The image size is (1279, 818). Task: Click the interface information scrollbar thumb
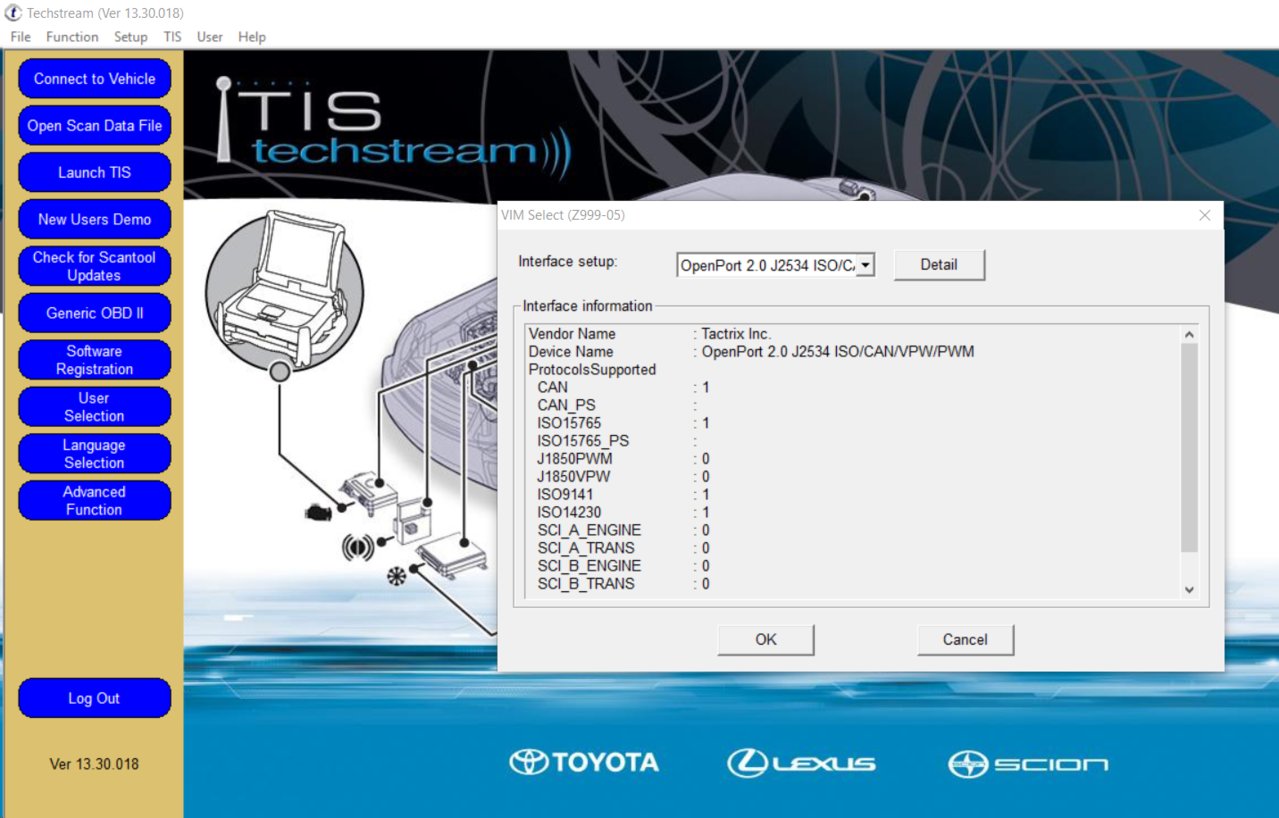1189,448
